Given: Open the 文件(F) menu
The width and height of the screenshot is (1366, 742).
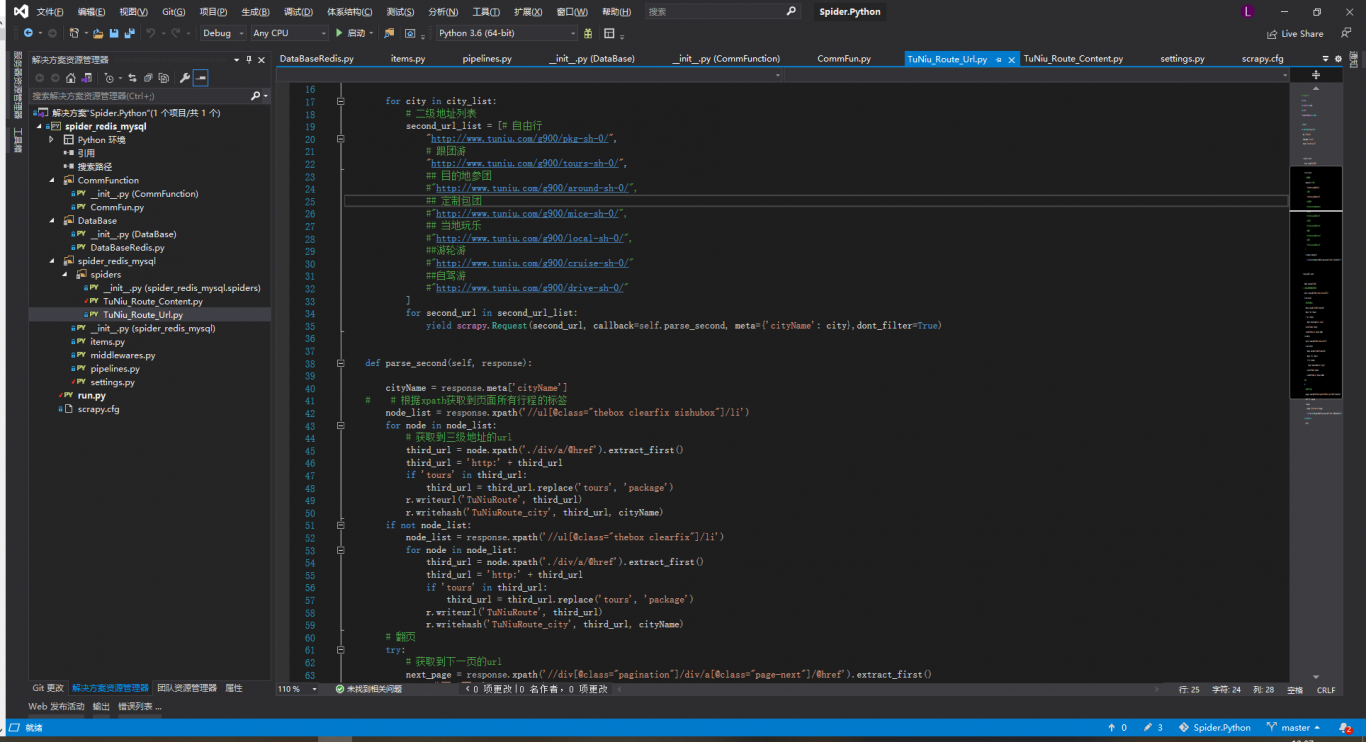Looking at the screenshot, I should click(50, 12).
